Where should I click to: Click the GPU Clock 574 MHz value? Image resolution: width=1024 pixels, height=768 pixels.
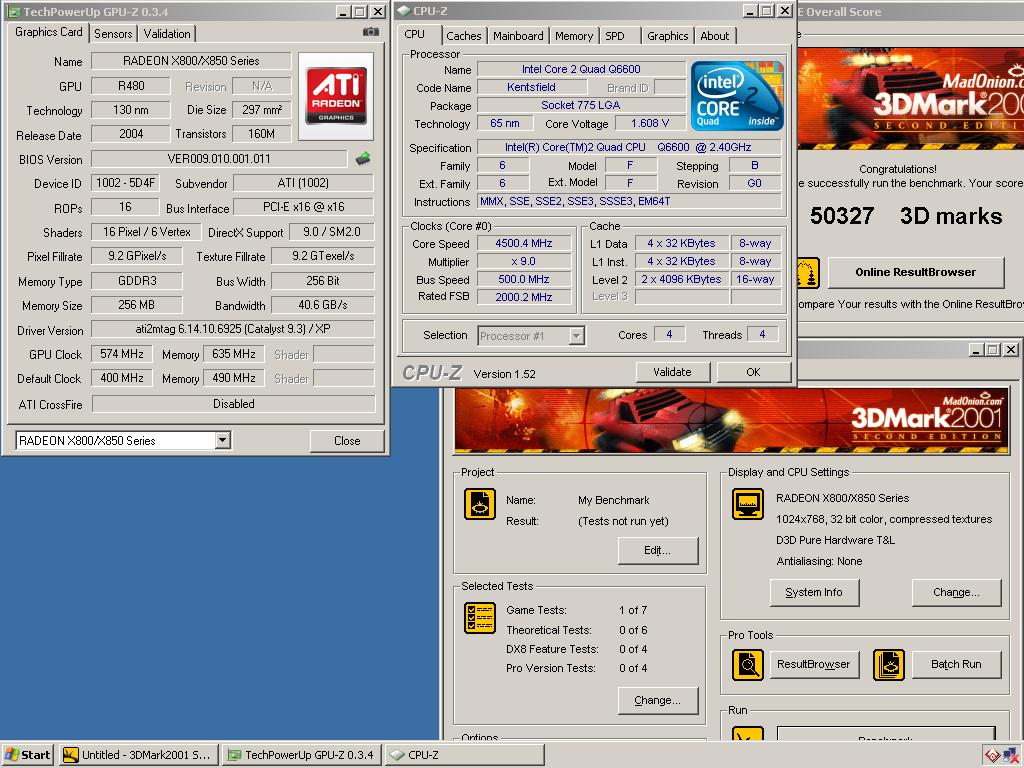121,354
